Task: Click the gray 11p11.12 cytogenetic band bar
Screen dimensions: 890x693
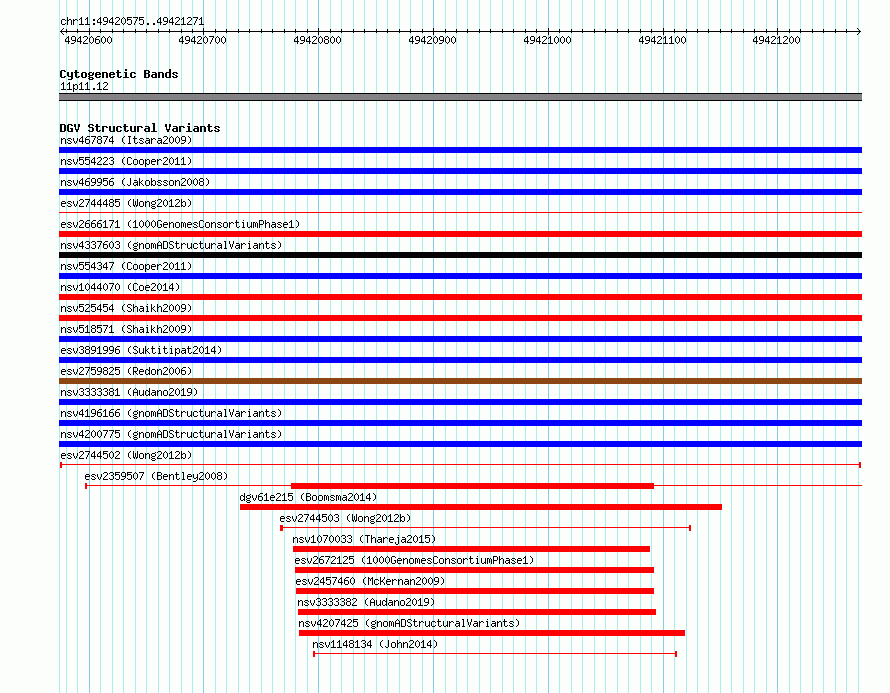Action: (460, 97)
